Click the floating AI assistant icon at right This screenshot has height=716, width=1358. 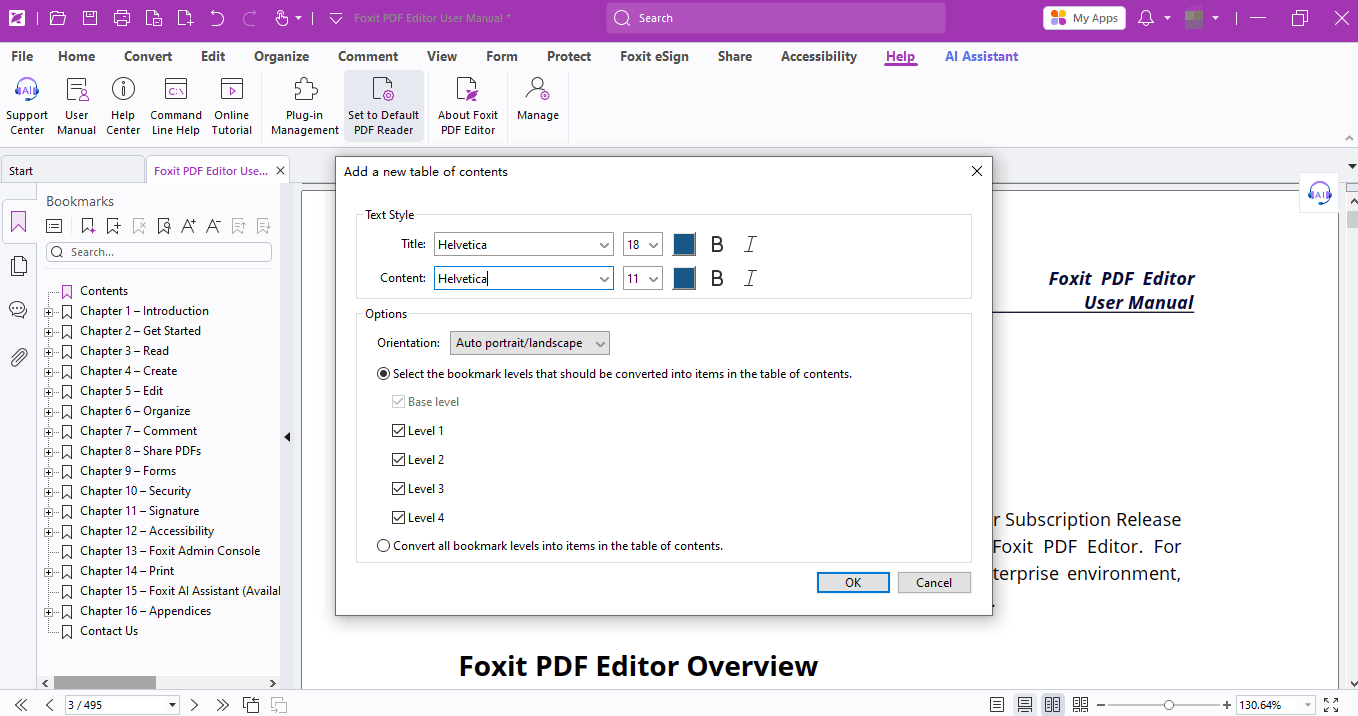(1319, 193)
